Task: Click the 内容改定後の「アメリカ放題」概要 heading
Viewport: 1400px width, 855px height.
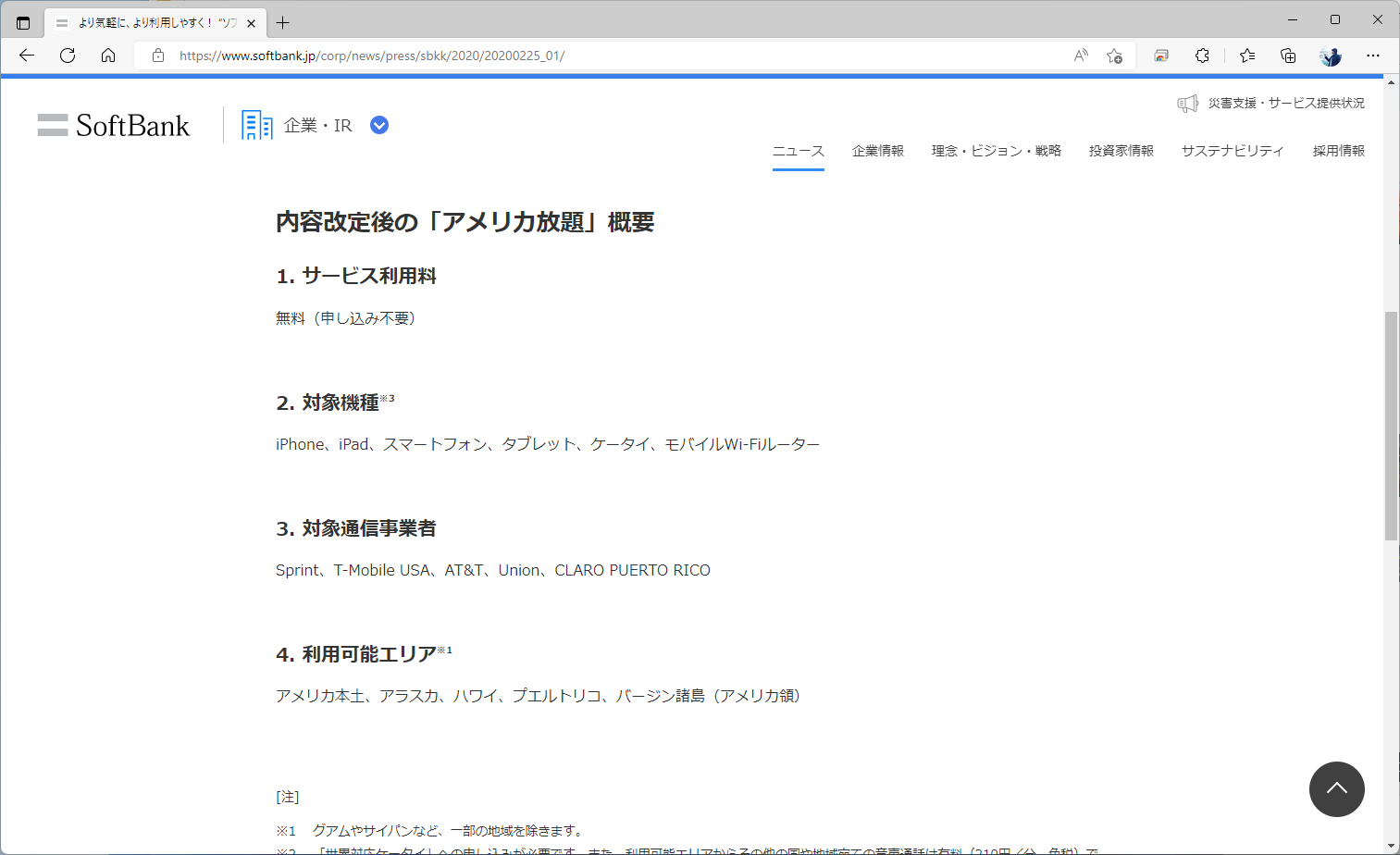Action: tap(465, 222)
